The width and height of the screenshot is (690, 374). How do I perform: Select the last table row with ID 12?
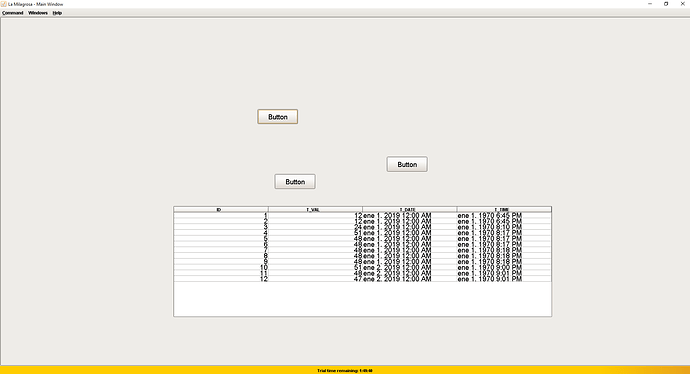363,279
